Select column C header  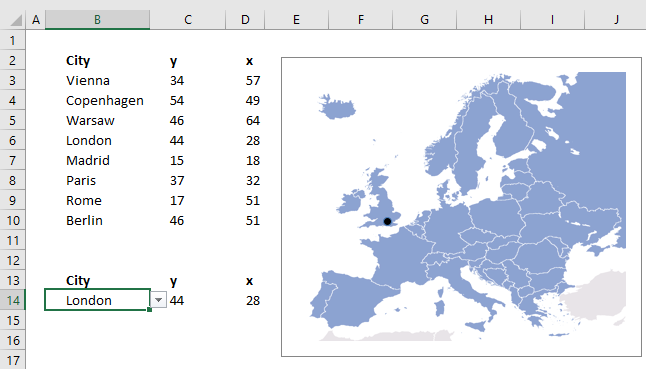(x=188, y=20)
